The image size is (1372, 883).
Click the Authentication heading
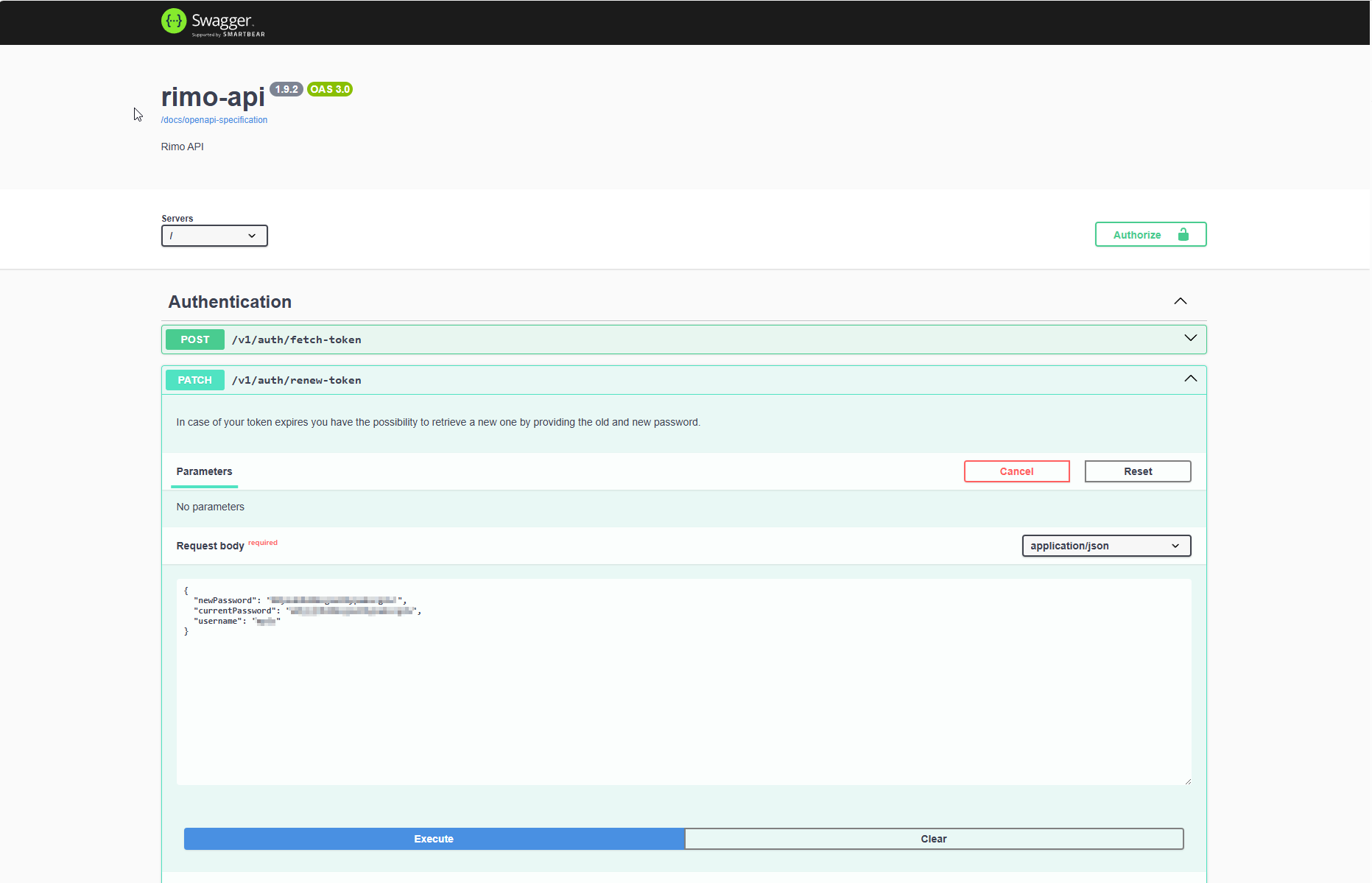230,302
